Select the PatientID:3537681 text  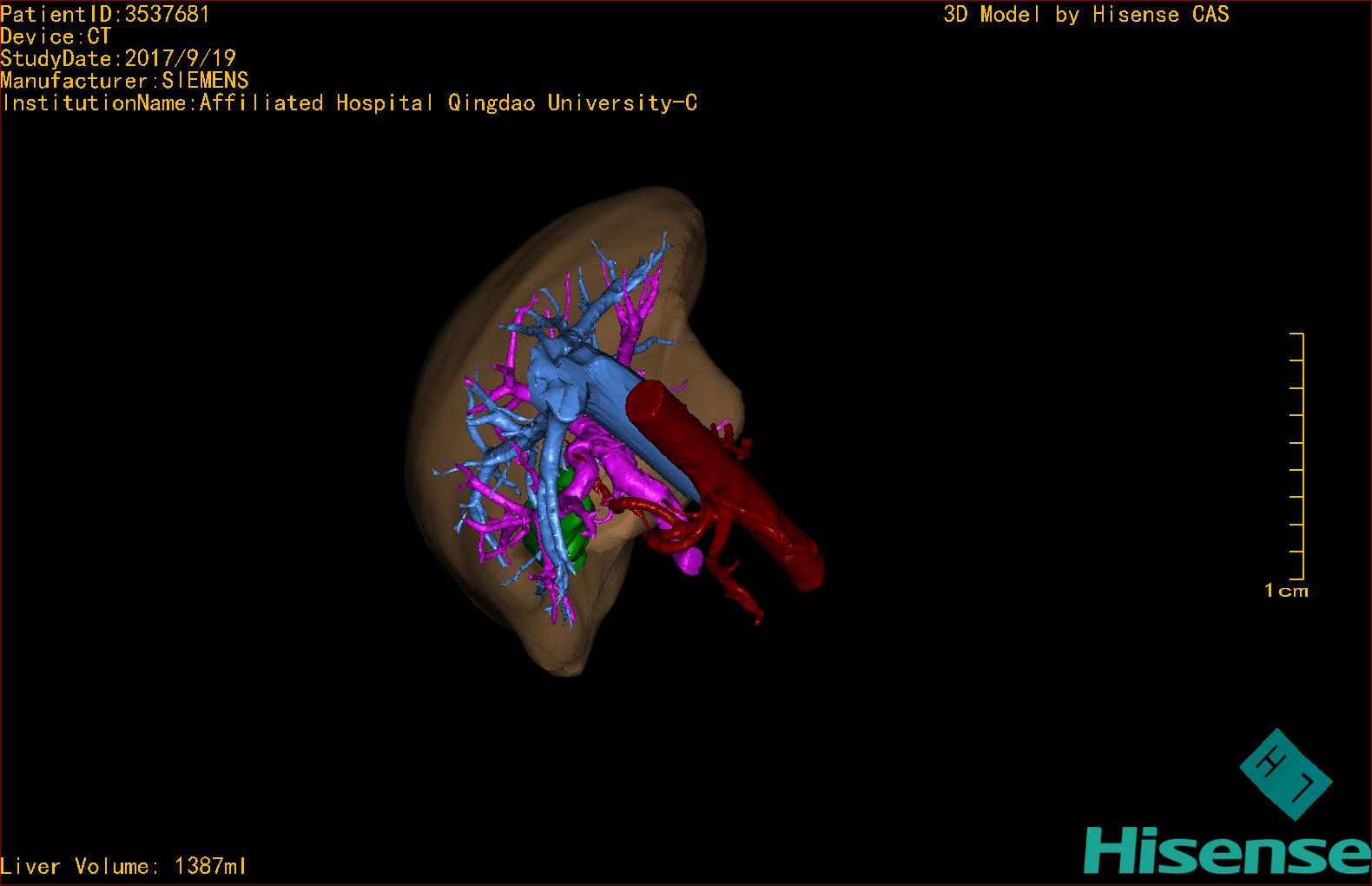[x=105, y=14]
